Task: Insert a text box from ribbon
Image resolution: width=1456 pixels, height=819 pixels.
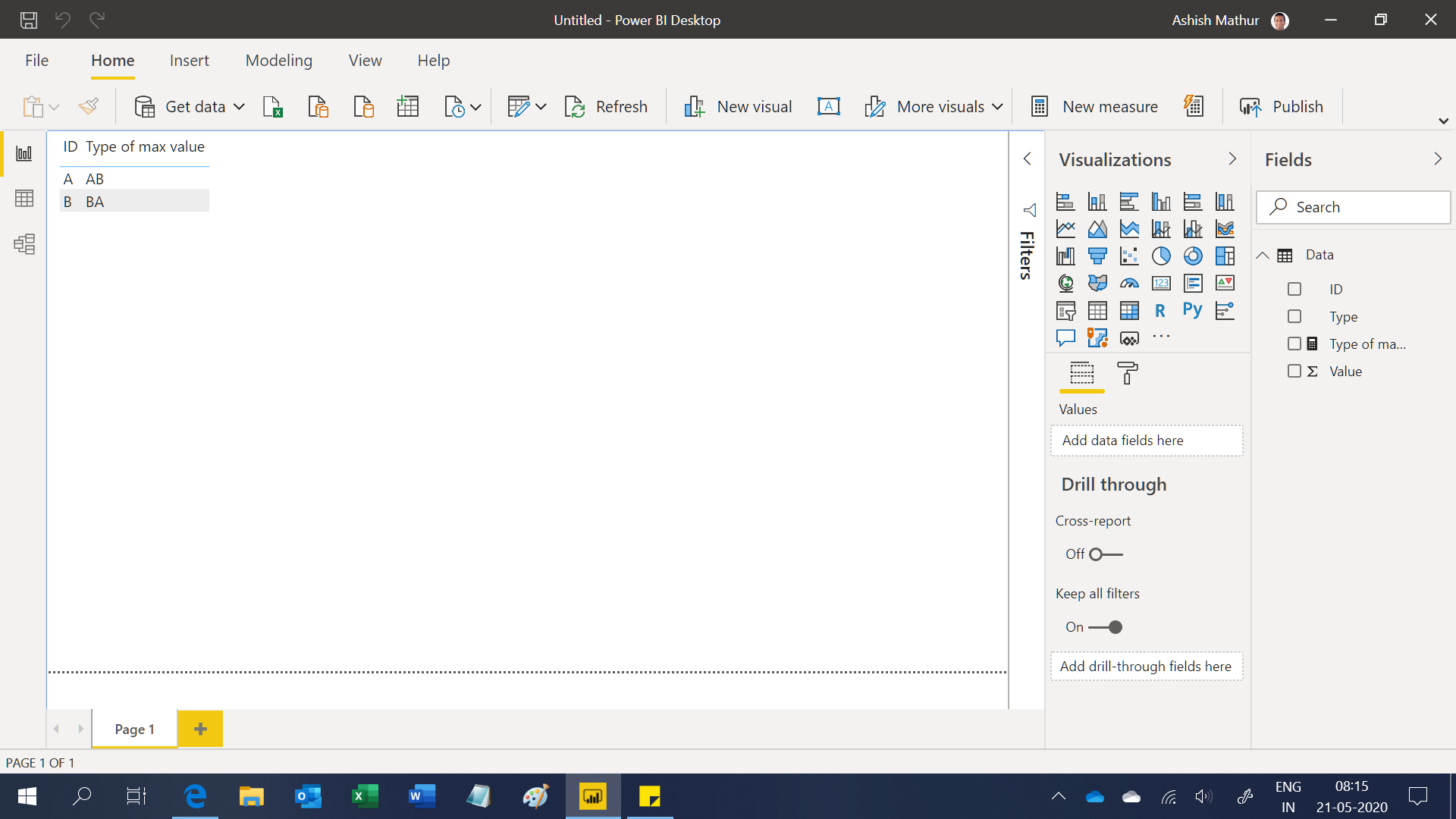Action: [828, 107]
